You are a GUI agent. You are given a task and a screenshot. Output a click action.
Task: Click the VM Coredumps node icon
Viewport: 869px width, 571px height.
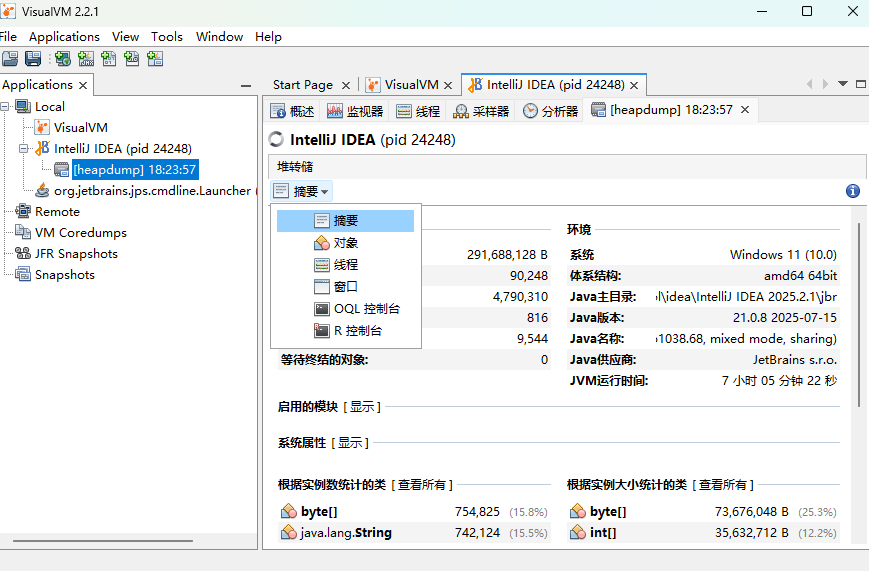click(23, 232)
